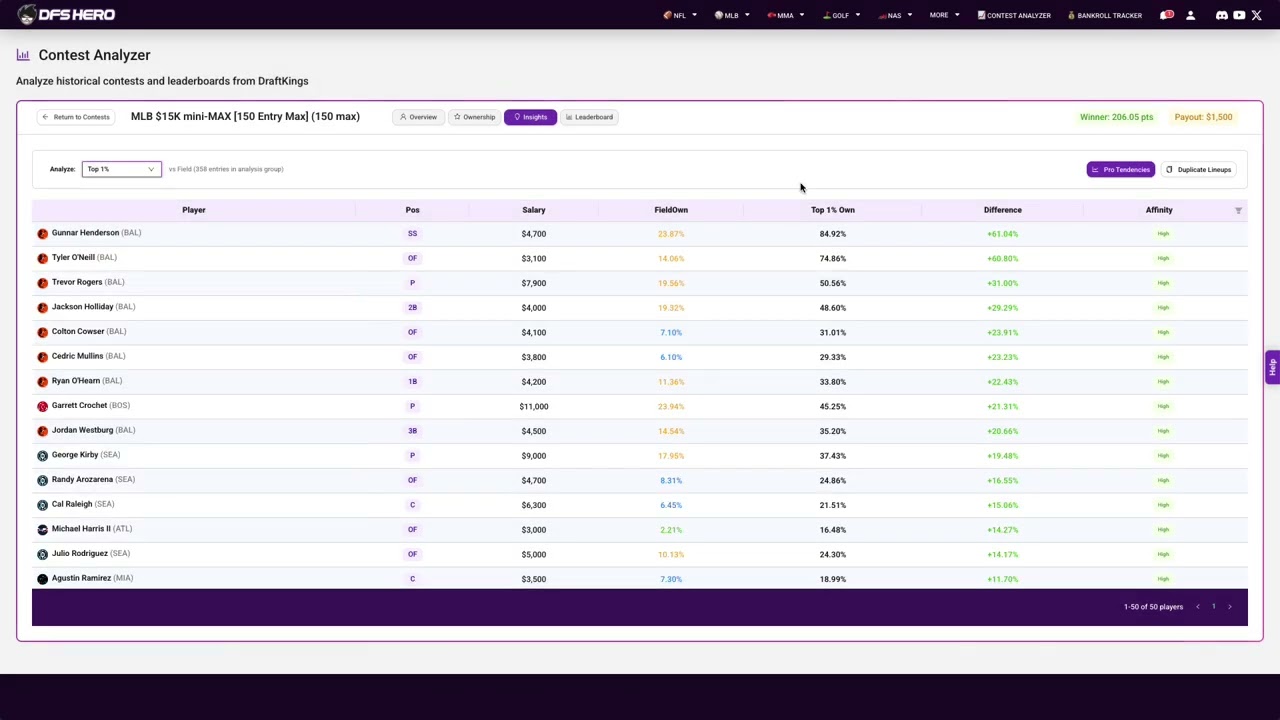The width and height of the screenshot is (1280, 720).
Task: Go to Contest Analyzer in the navbar
Action: click(x=1014, y=15)
